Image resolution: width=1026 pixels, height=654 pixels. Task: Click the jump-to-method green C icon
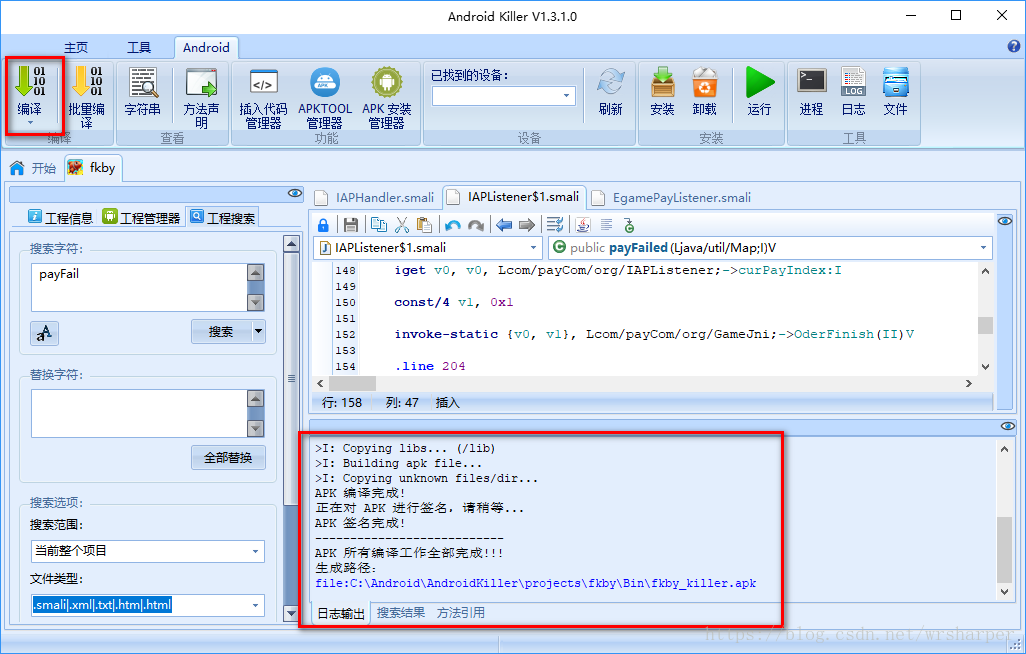point(629,225)
